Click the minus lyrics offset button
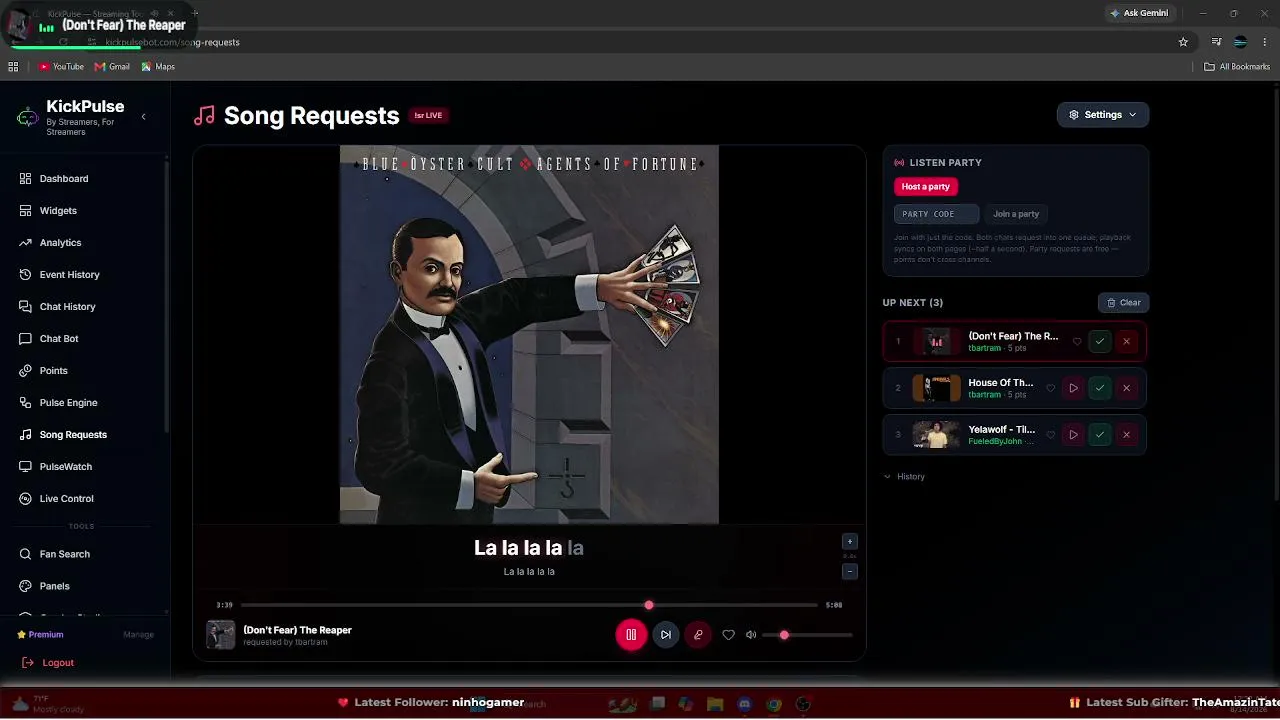 pos(850,572)
